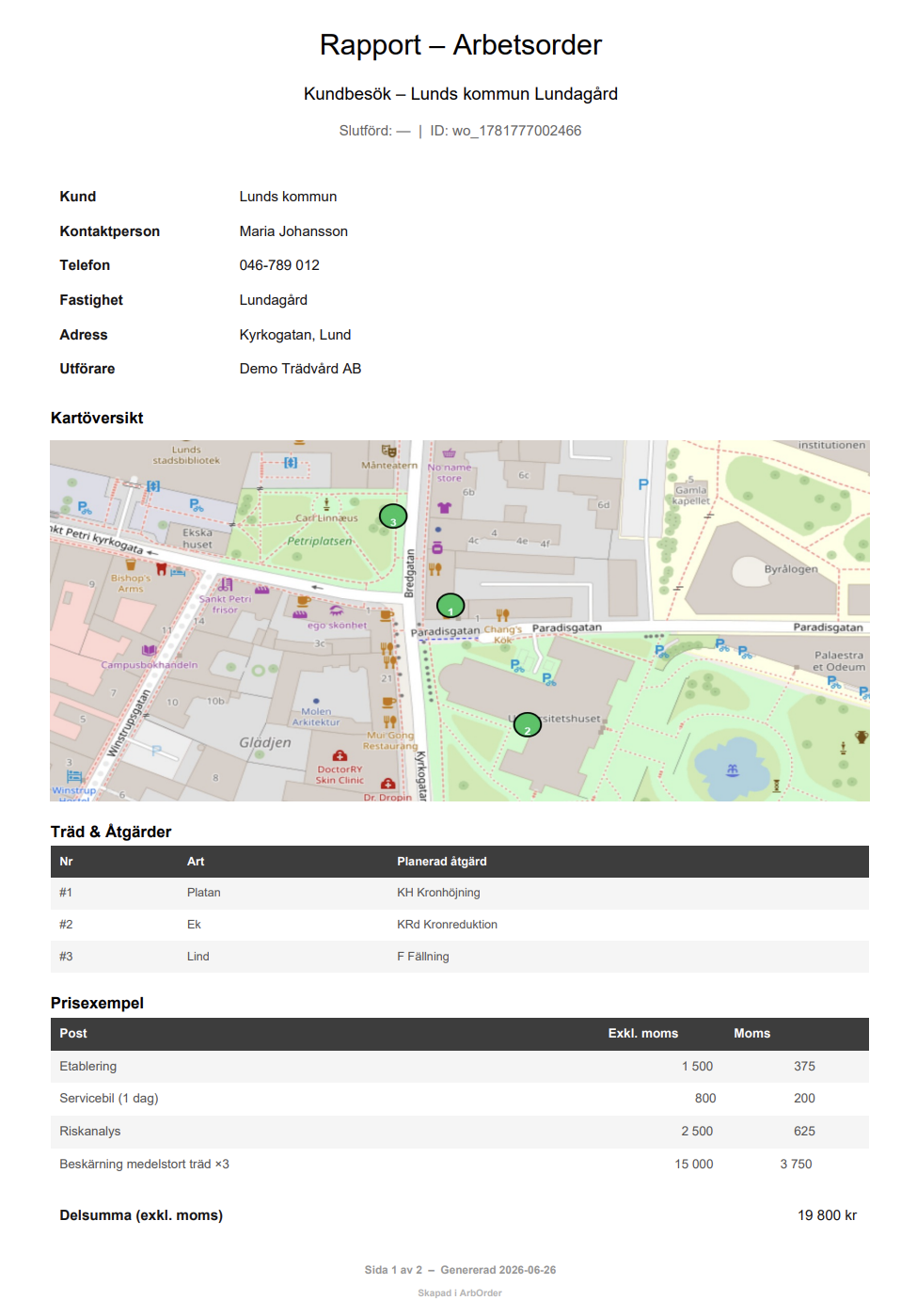Click the Dr. Dropin clinic icon

(387, 784)
